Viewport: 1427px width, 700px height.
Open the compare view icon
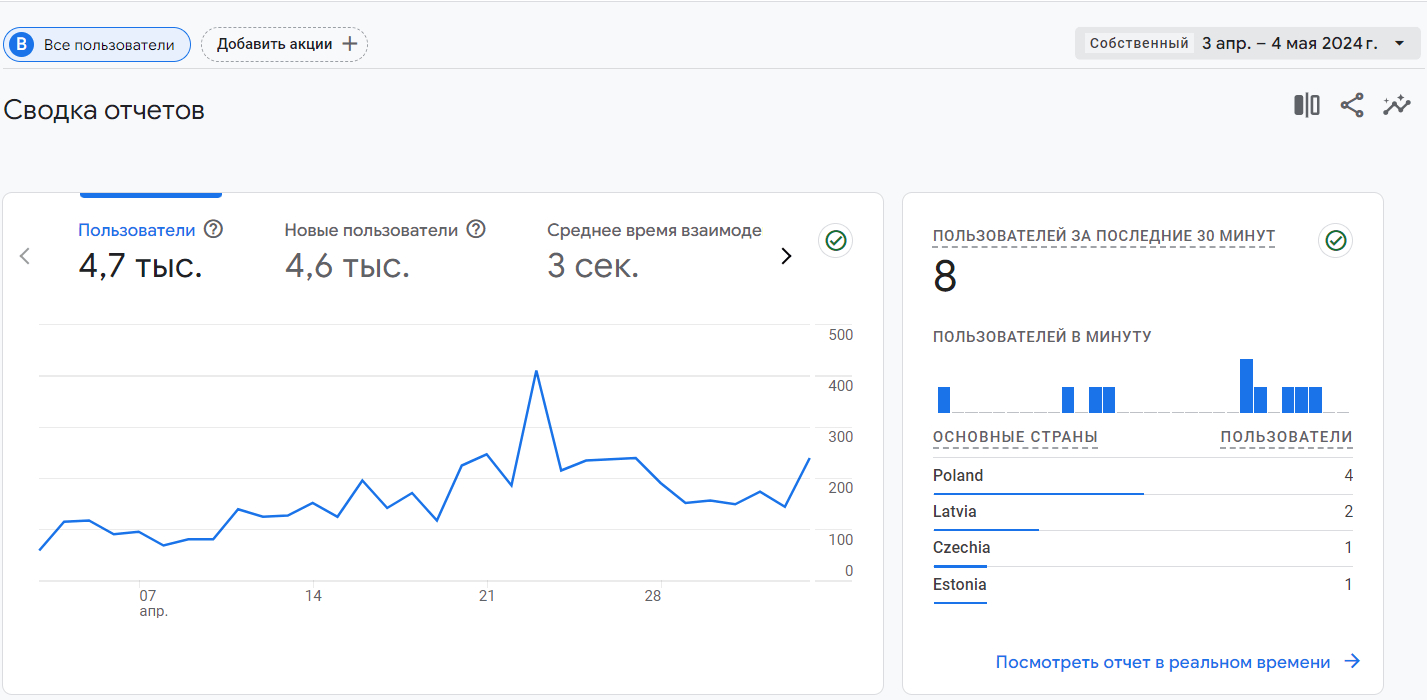point(1306,105)
